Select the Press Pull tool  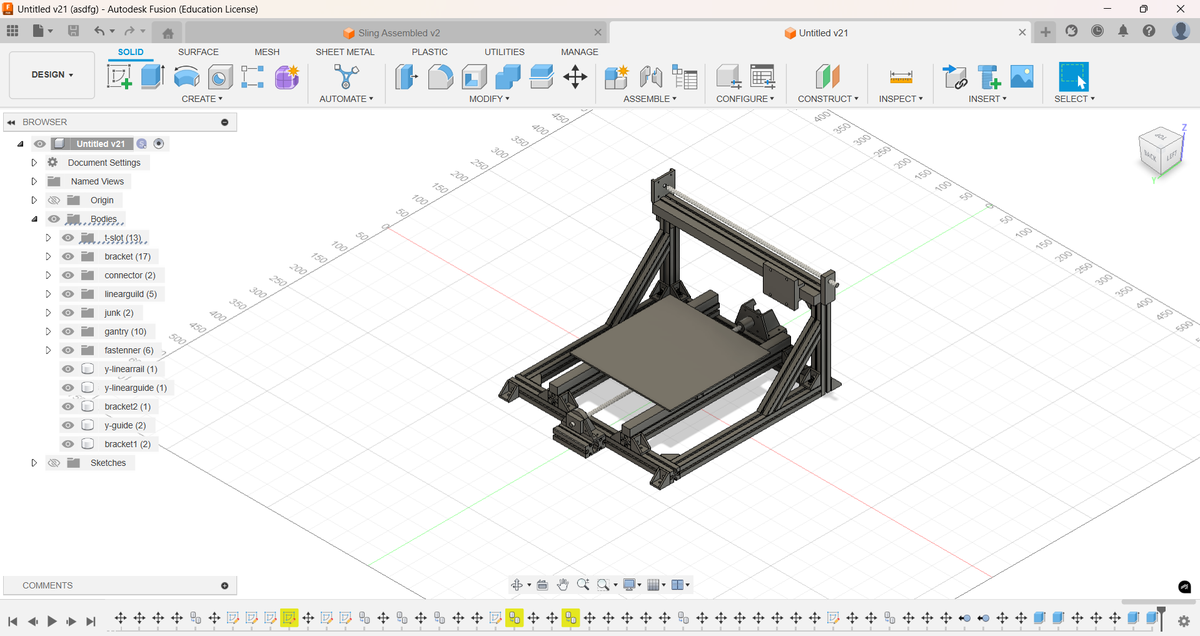click(406, 77)
